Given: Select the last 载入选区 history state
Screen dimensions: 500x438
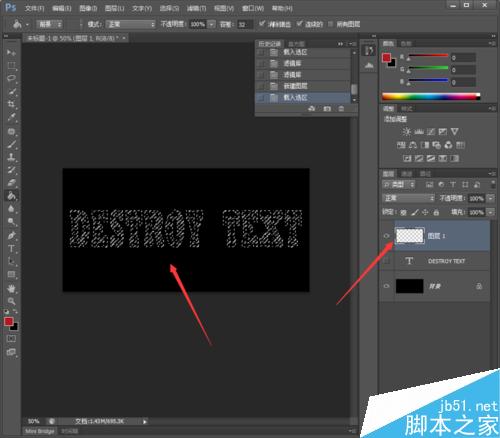Looking at the screenshot, I should tap(303, 98).
